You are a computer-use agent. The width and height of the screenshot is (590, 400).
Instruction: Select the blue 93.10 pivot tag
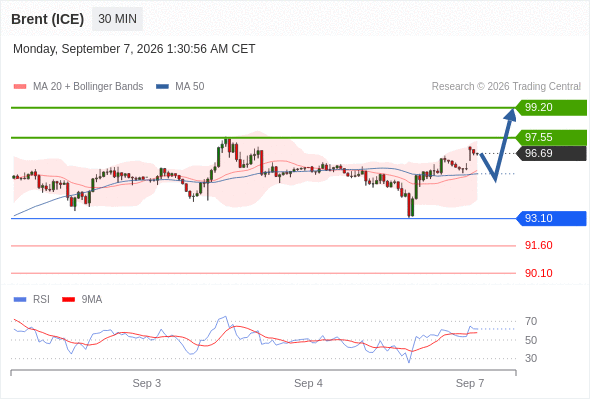551,218
